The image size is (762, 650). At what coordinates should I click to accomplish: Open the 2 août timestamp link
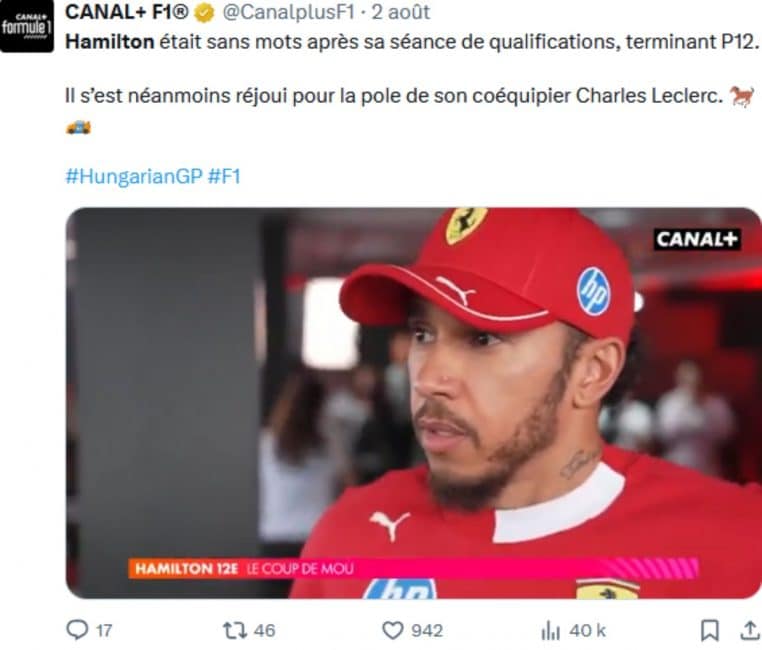pos(400,13)
